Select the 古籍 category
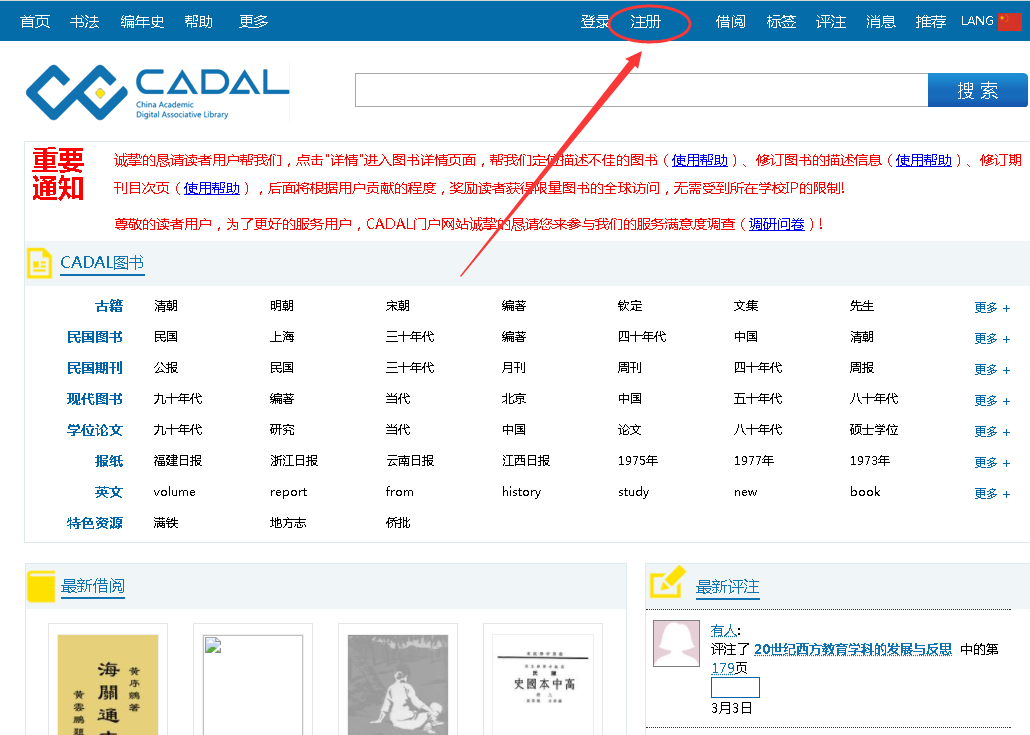This screenshot has height=735, width=1030. coord(109,306)
